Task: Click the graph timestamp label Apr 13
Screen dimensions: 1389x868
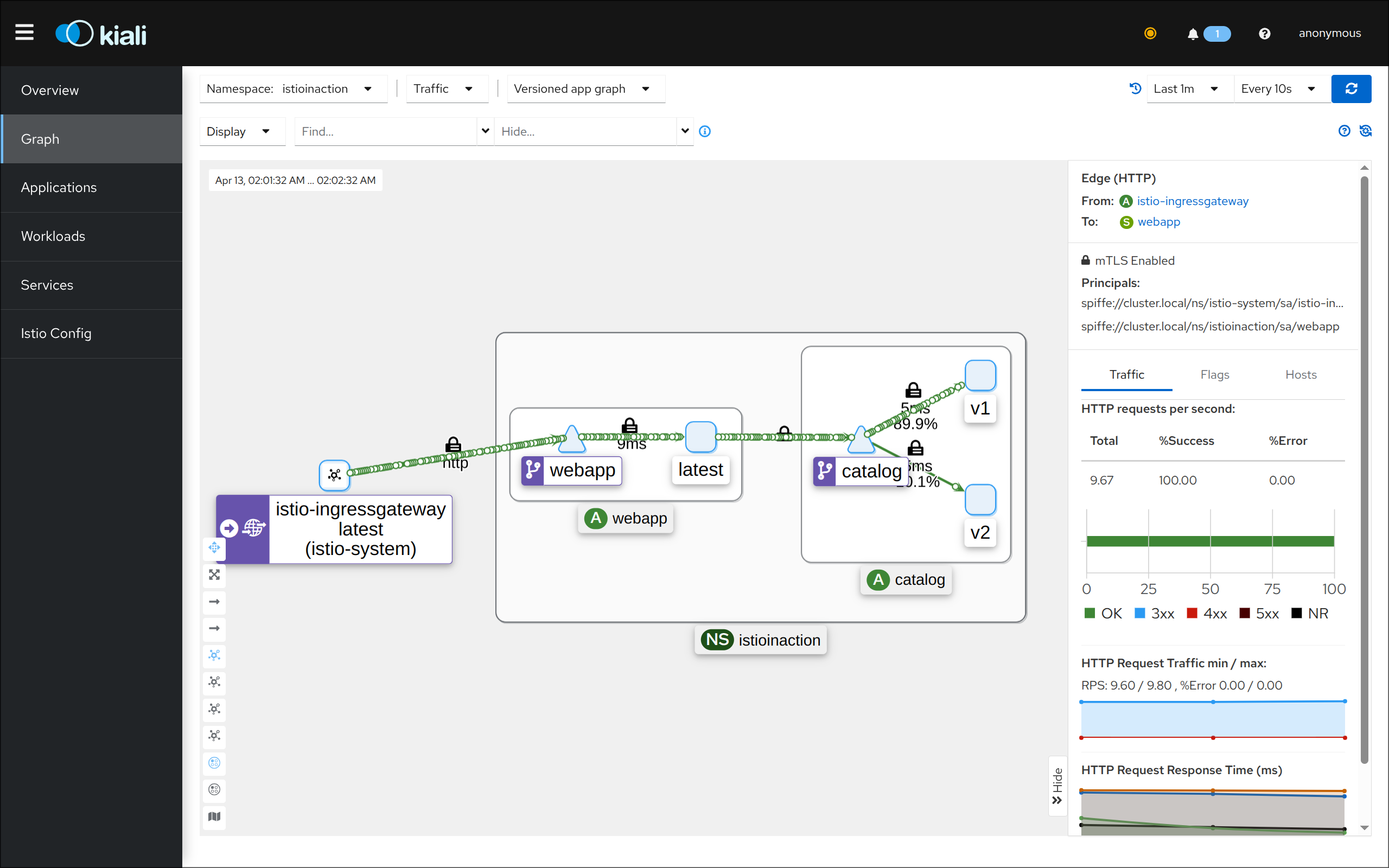Action: [295, 180]
